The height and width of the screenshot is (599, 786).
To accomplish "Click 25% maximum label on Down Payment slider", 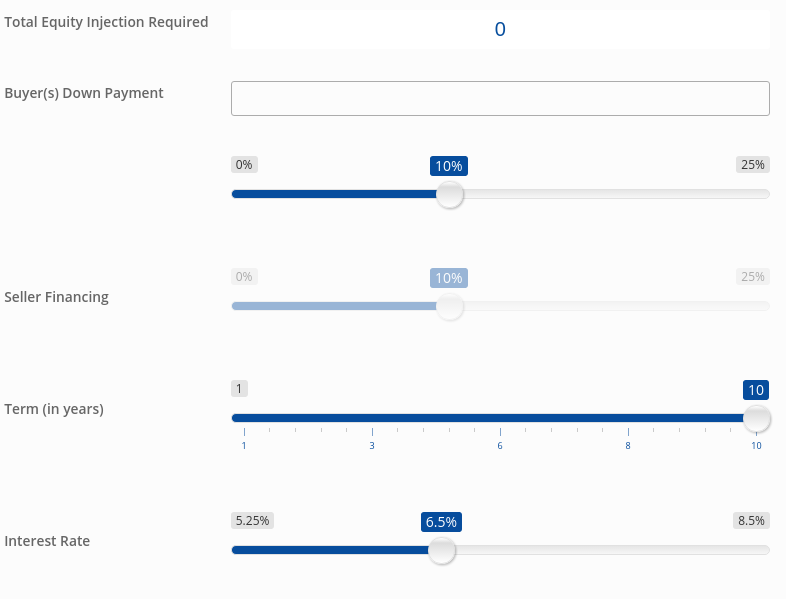I will pos(752,165).
